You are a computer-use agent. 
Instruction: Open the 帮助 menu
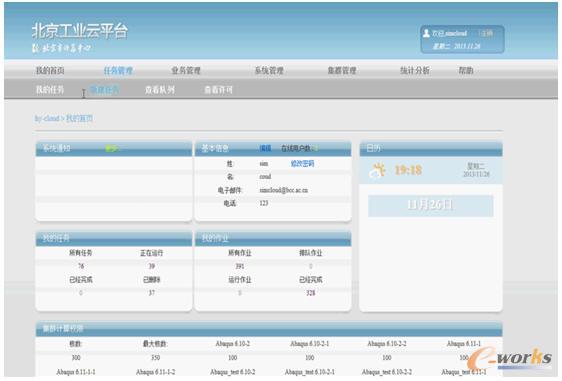click(x=466, y=70)
